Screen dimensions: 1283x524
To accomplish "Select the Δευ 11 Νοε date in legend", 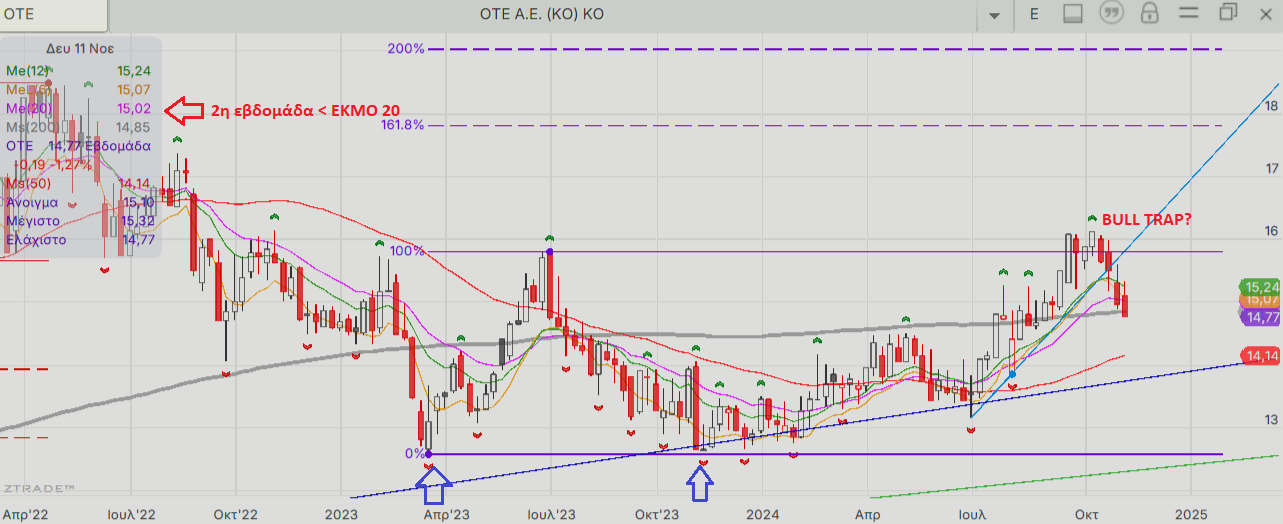I will coord(80,47).
